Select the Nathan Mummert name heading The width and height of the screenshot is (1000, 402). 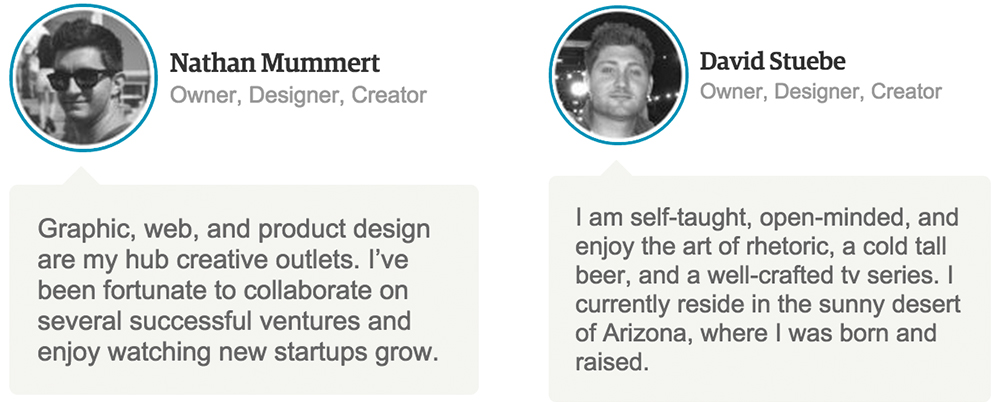tap(275, 63)
